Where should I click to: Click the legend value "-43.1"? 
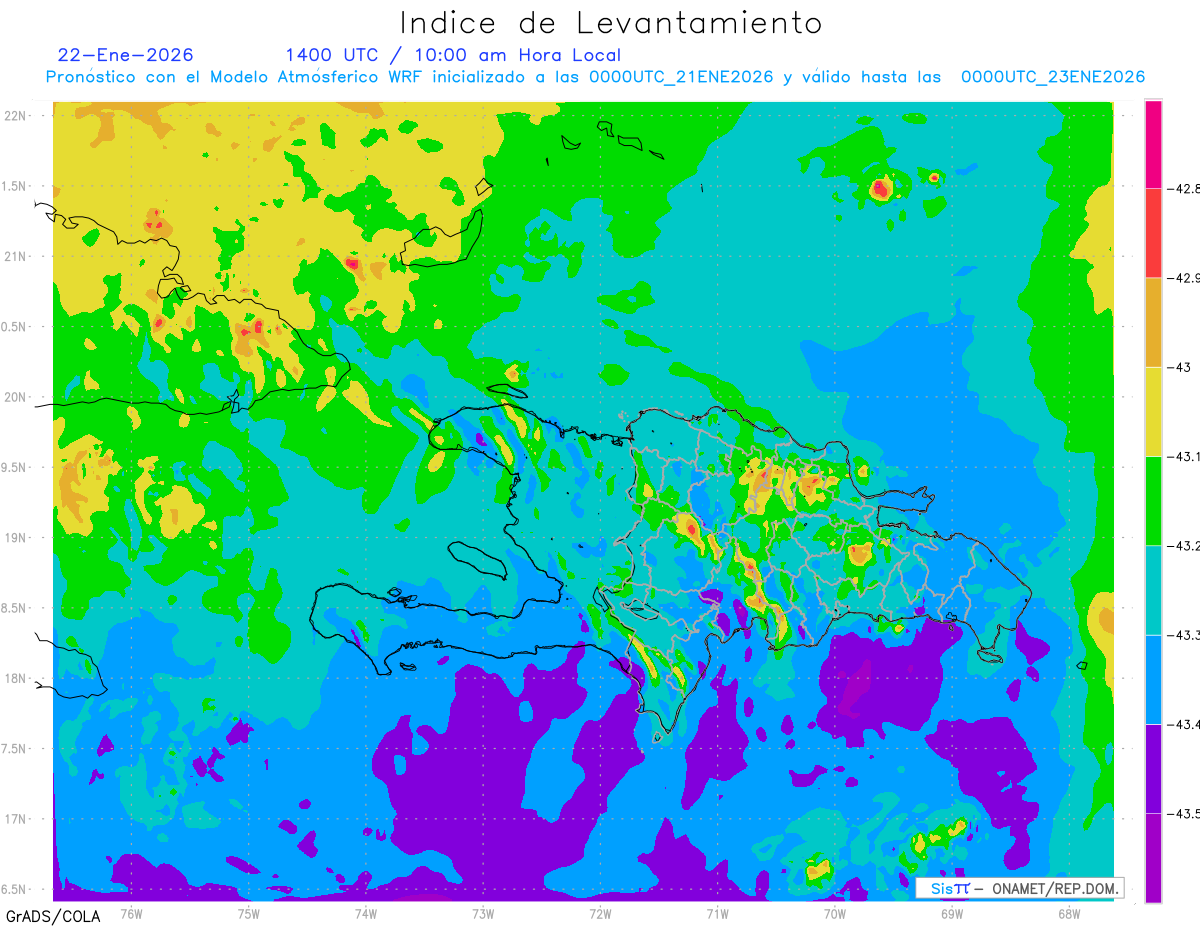tap(1185, 456)
